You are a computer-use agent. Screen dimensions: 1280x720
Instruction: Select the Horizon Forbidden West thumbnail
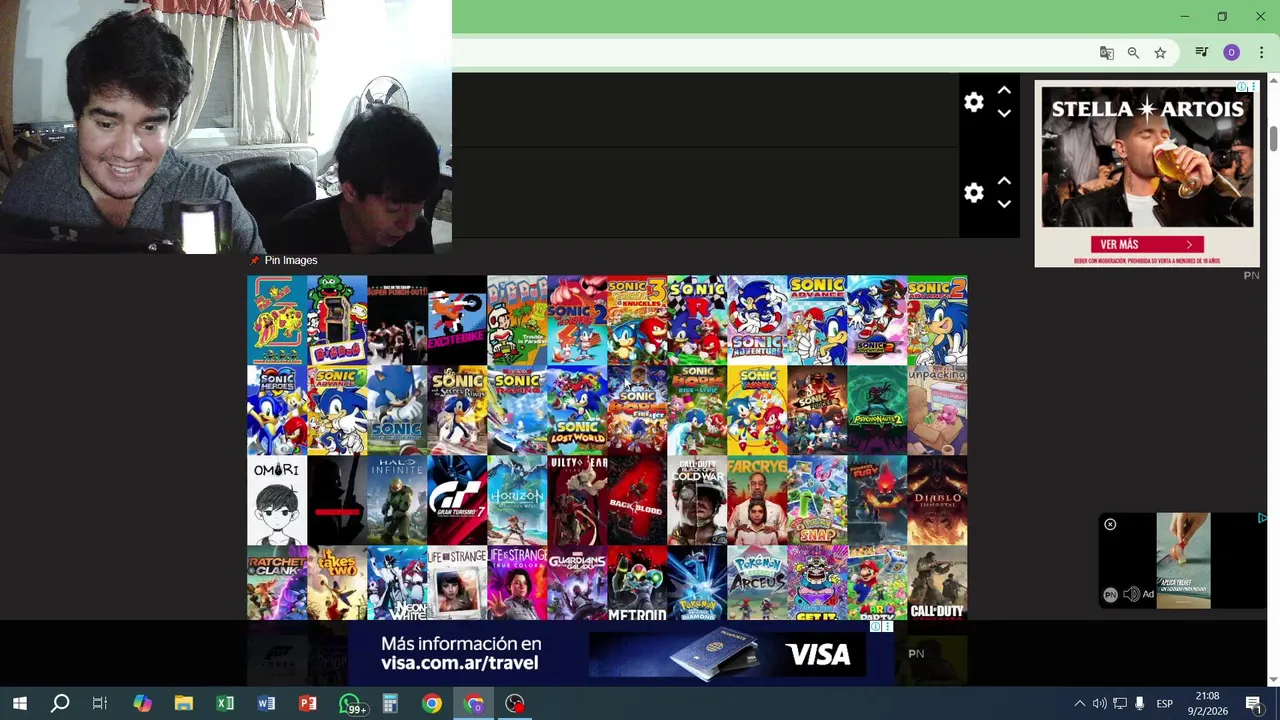coord(517,500)
